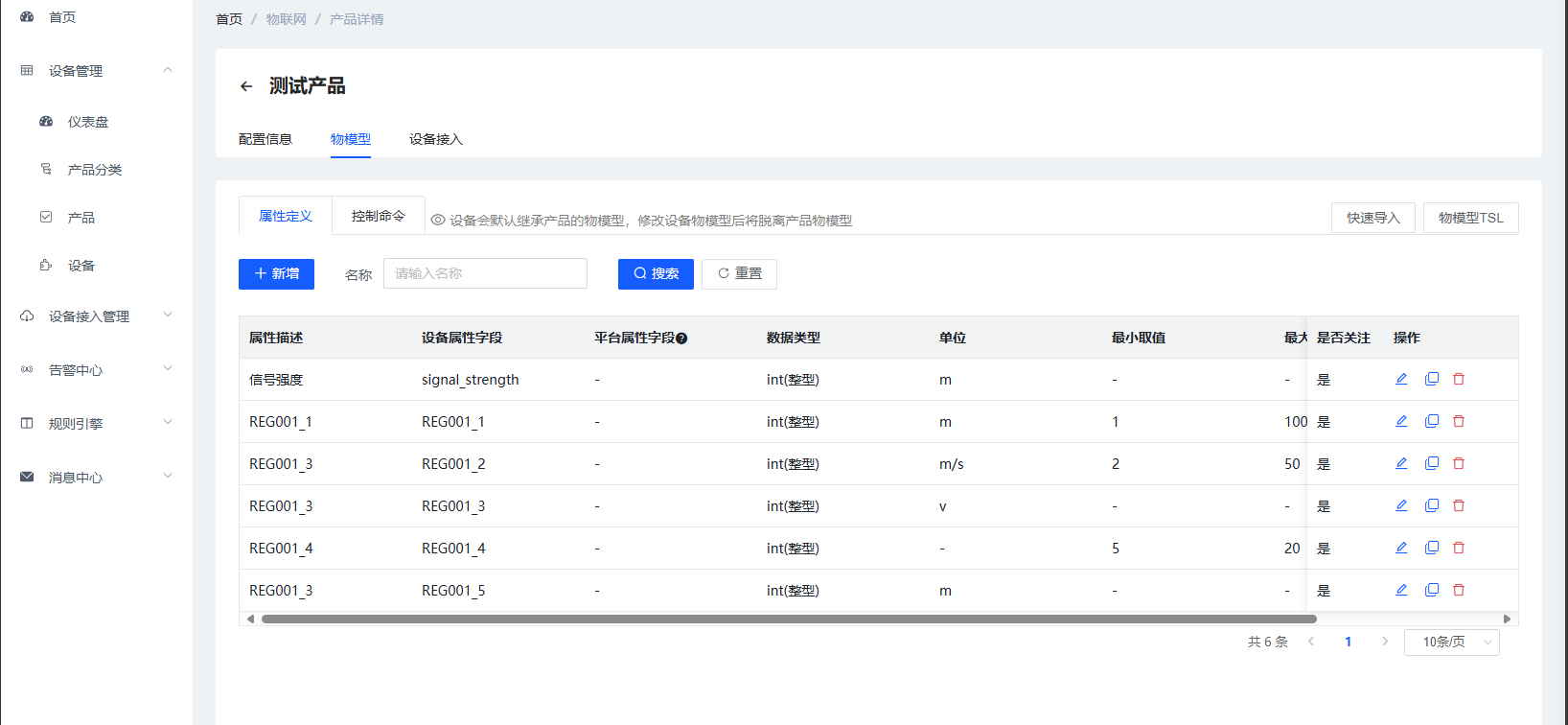Delete the row with field REG001_4
The width and height of the screenshot is (1568, 725).
(1459, 548)
